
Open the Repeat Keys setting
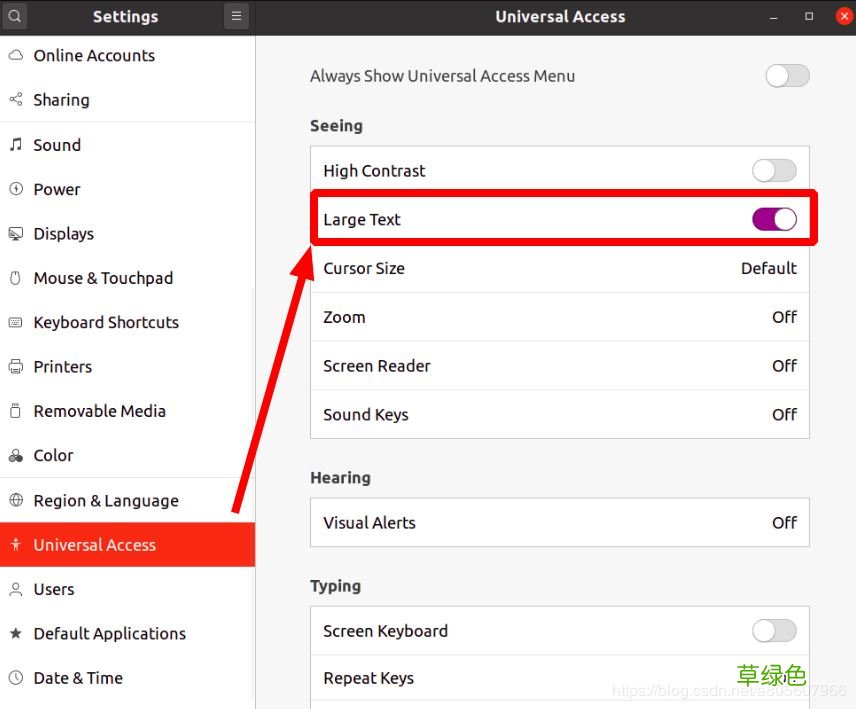tap(559, 678)
